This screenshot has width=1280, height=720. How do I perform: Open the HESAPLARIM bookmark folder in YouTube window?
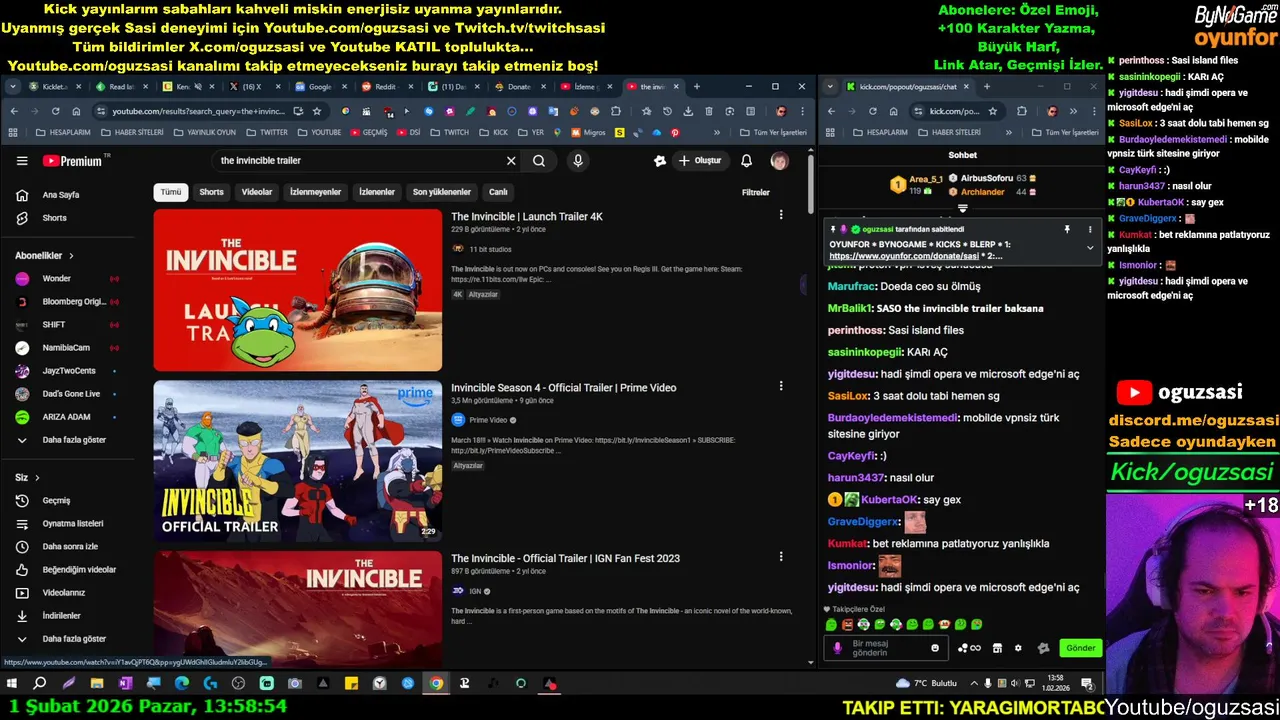[62, 132]
